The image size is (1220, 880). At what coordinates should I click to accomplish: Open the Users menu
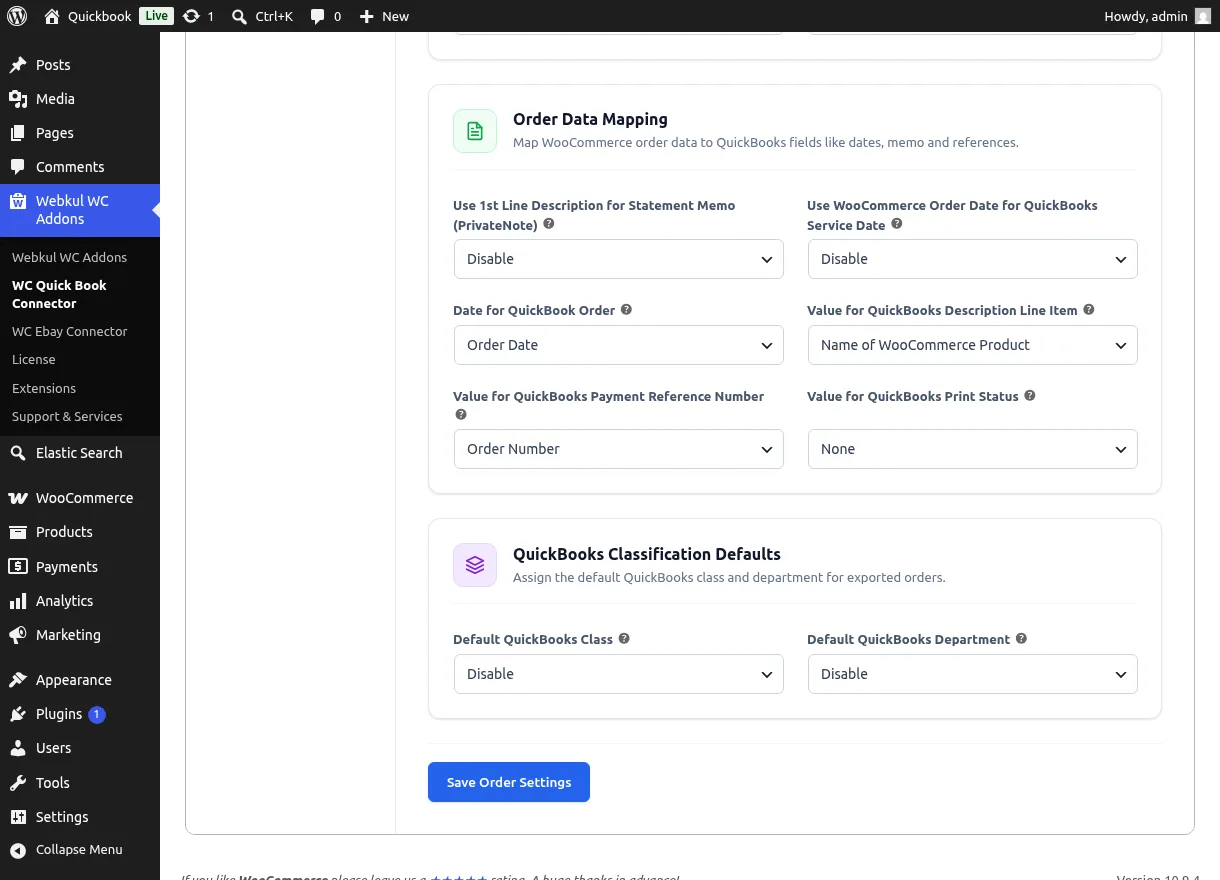coord(80,748)
